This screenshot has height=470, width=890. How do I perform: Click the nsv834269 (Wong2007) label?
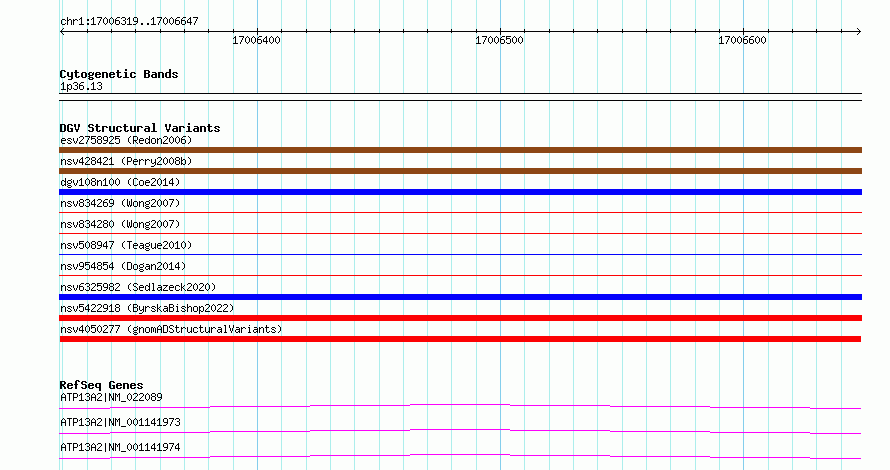coord(120,203)
